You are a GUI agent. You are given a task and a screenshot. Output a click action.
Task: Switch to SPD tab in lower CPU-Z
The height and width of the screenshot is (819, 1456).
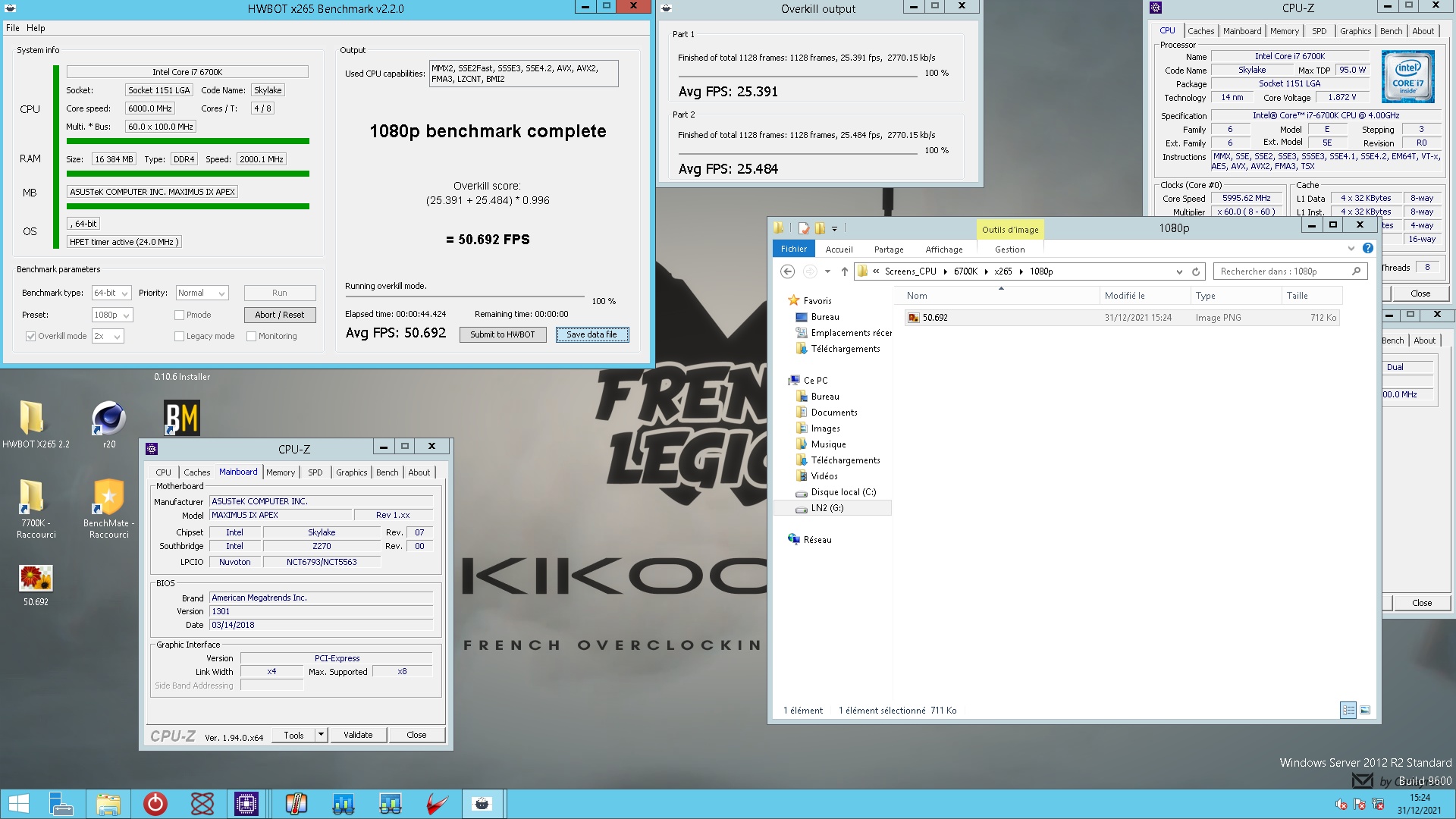315,472
